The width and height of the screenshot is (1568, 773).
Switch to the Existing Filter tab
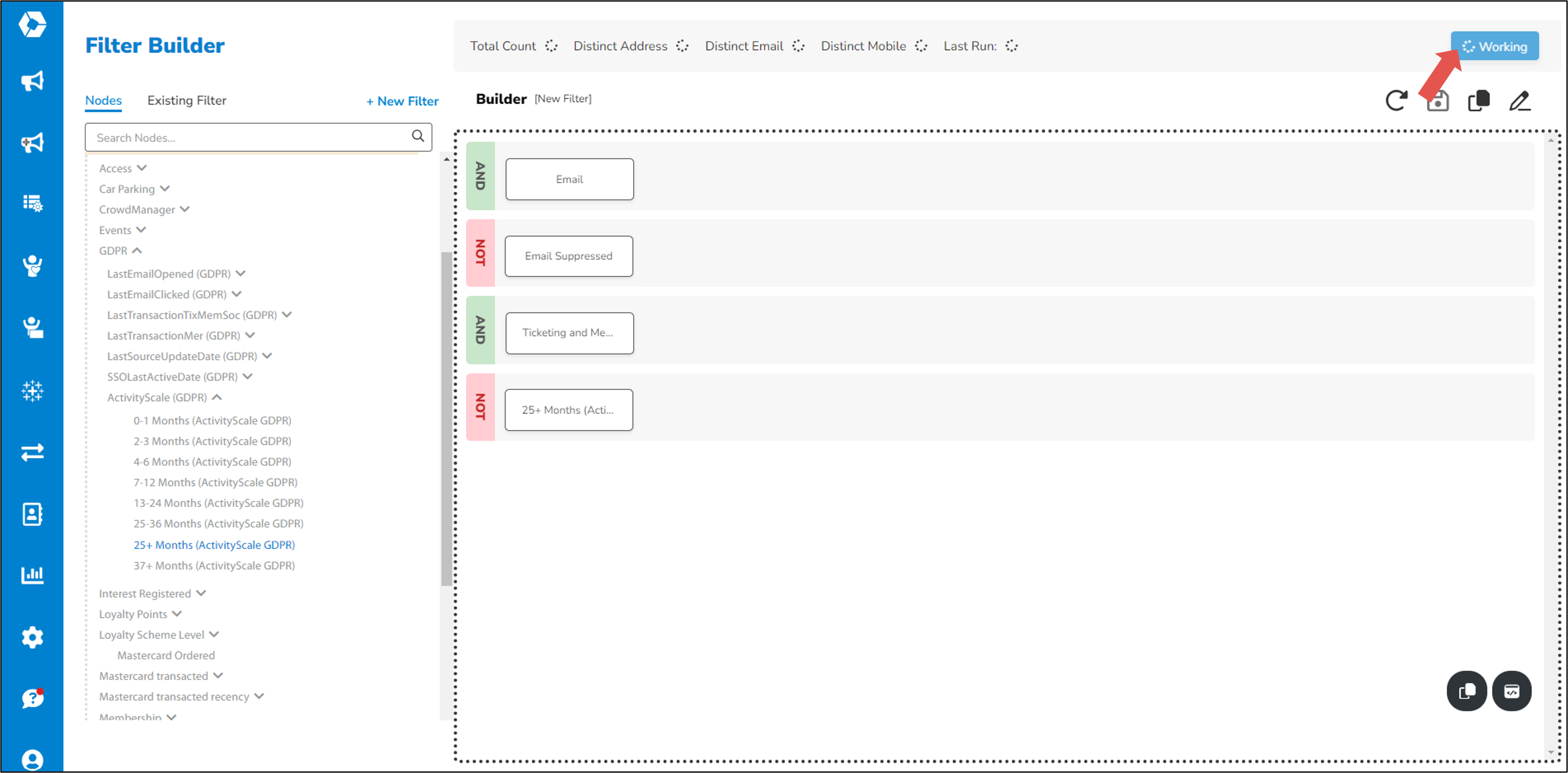187,101
